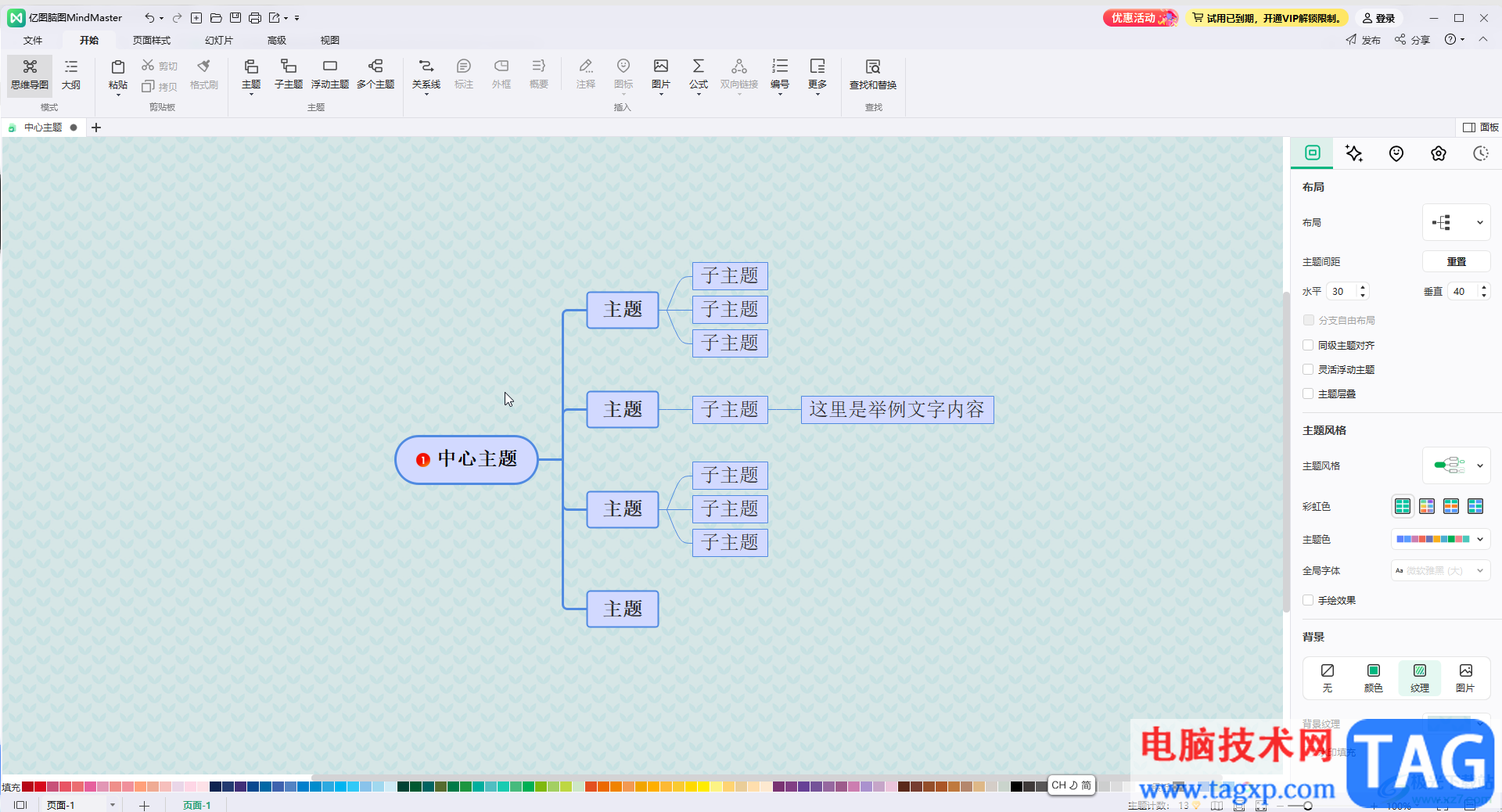The width and height of the screenshot is (1502, 812).
Task: Select the 纹理 texture background option
Action: tap(1419, 677)
